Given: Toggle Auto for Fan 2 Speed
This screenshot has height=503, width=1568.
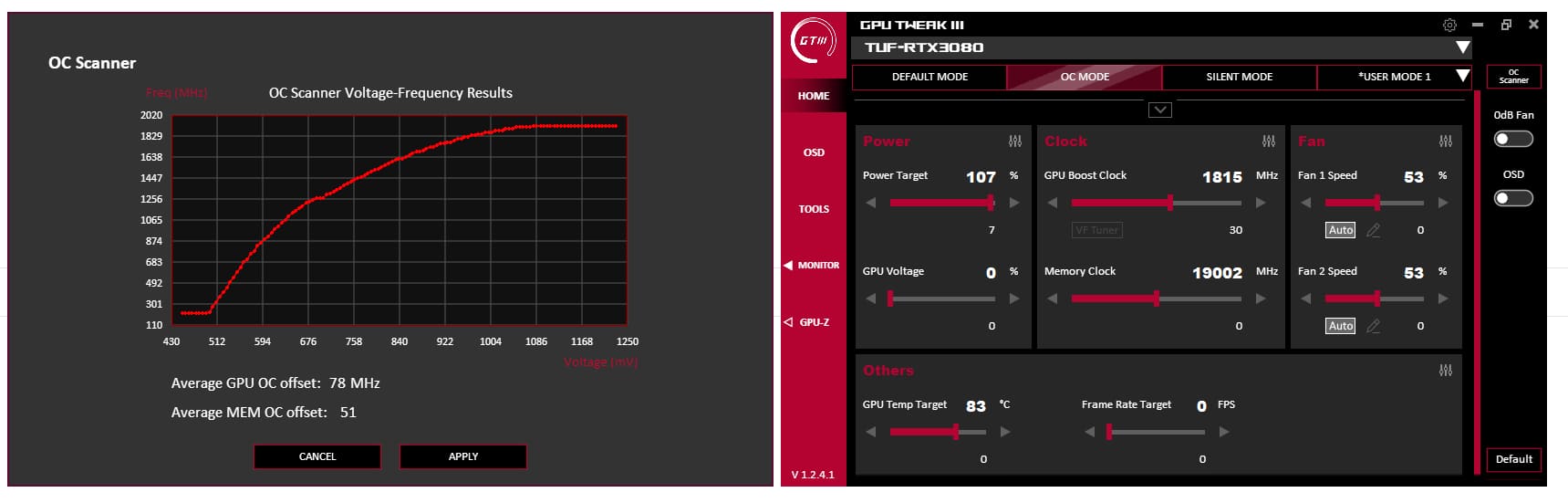Looking at the screenshot, I should pos(1340,326).
